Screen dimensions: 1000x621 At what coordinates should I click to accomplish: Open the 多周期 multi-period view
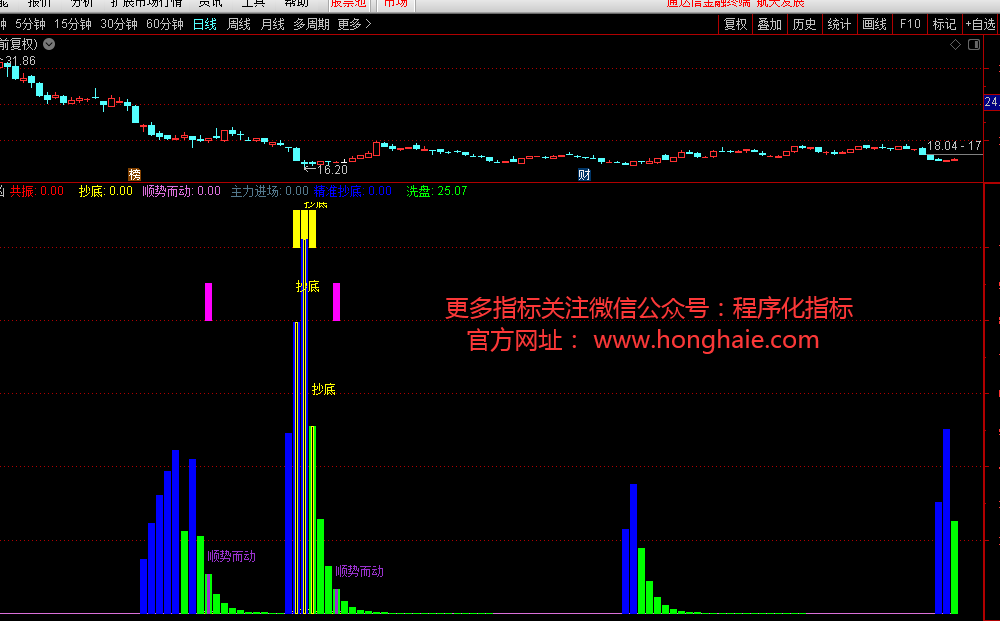tap(311, 24)
